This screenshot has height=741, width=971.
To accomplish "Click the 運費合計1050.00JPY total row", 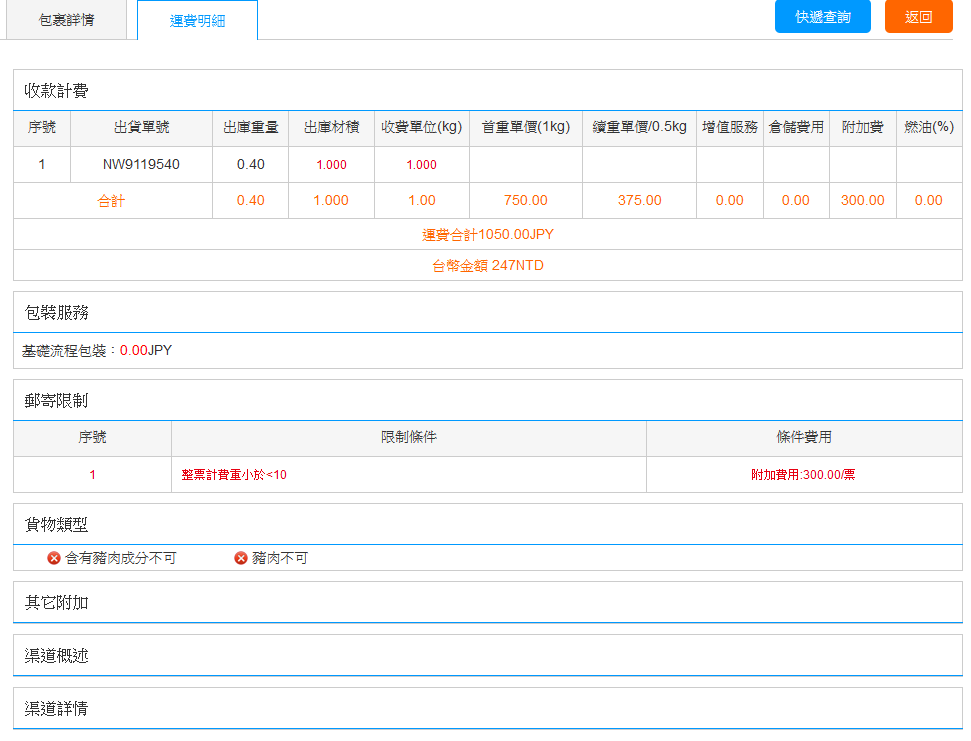I will 487,235.
